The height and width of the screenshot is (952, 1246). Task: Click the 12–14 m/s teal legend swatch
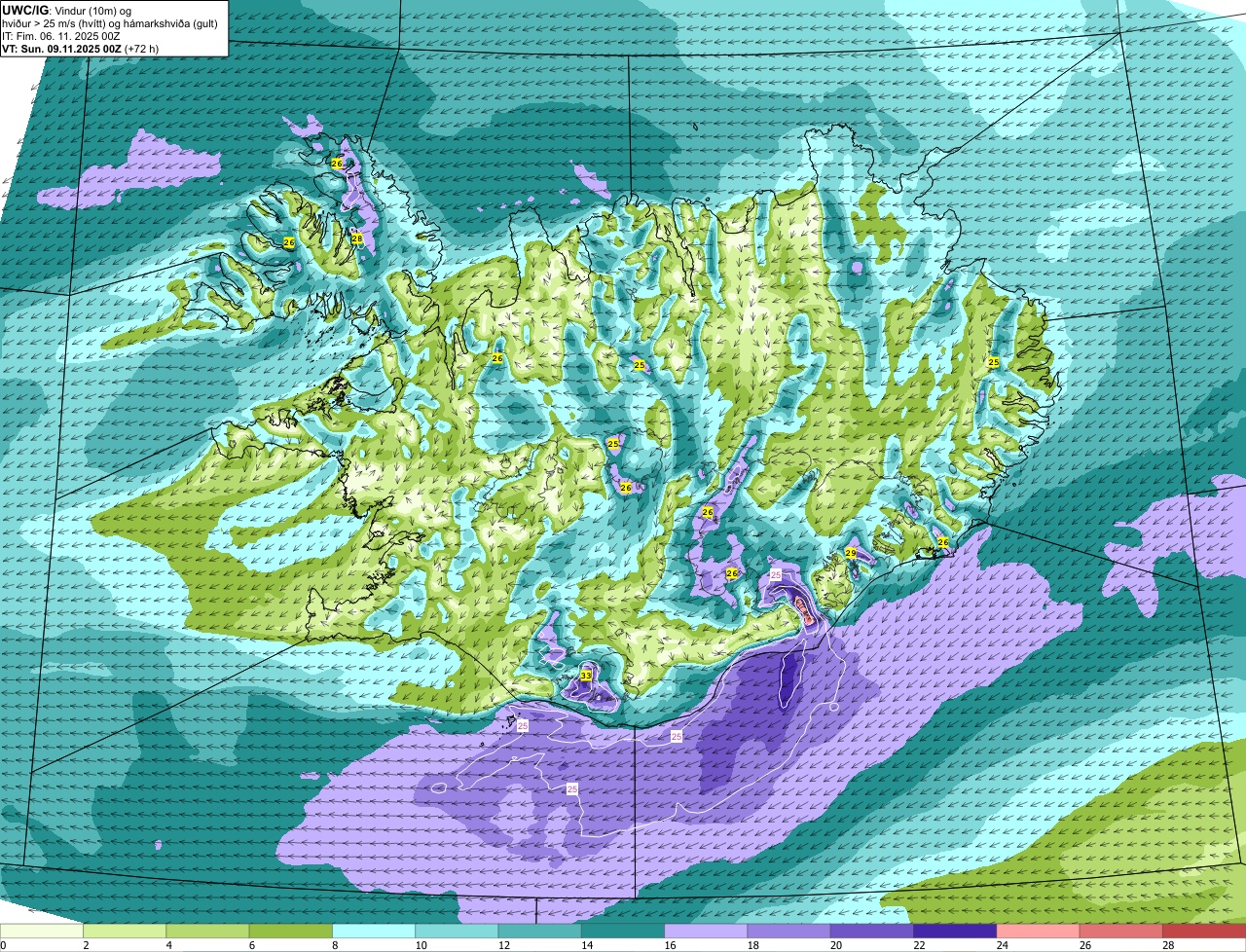pyautogui.click(x=540, y=932)
